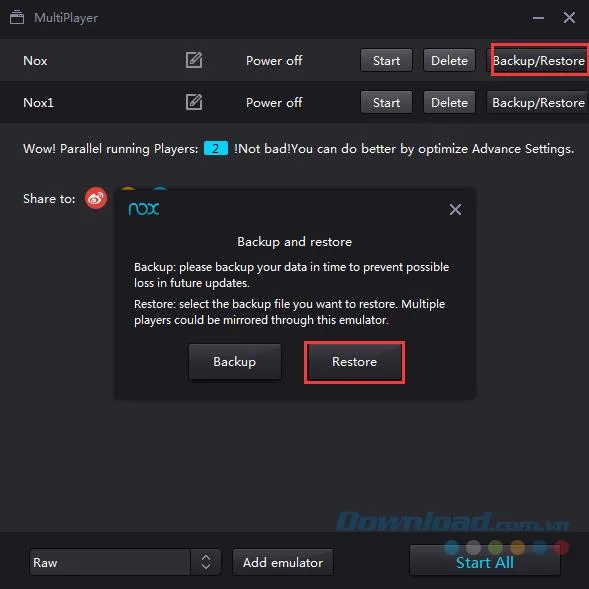Image resolution: width=589 pixels, height=589 pixels.
Task: Delete the Nox1 emulator
Action: point(449,102)
